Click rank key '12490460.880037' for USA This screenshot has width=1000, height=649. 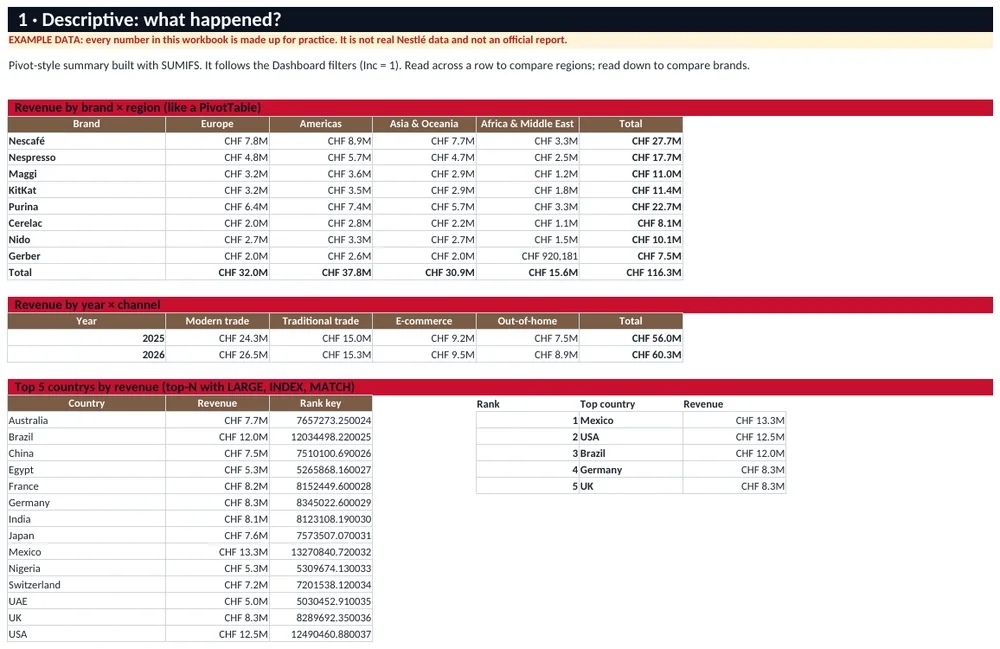point(321,634)
